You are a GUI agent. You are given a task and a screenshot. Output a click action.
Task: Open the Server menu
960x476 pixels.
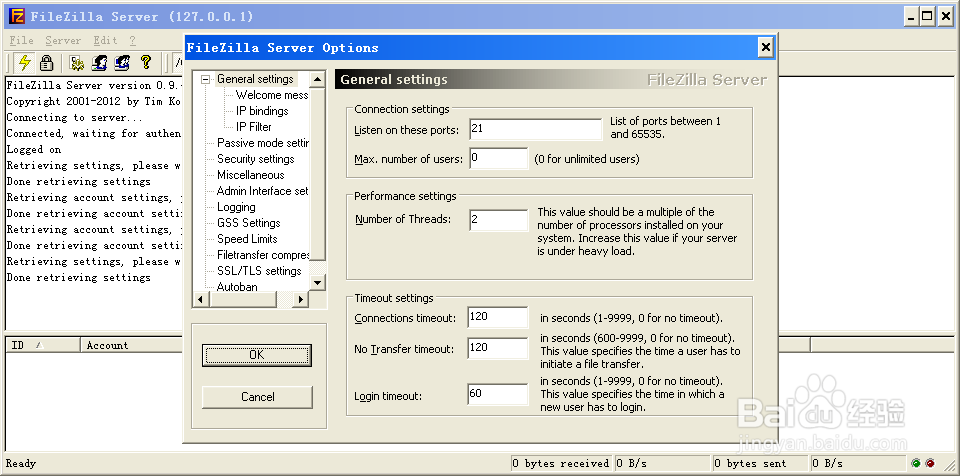click(62, 40)
